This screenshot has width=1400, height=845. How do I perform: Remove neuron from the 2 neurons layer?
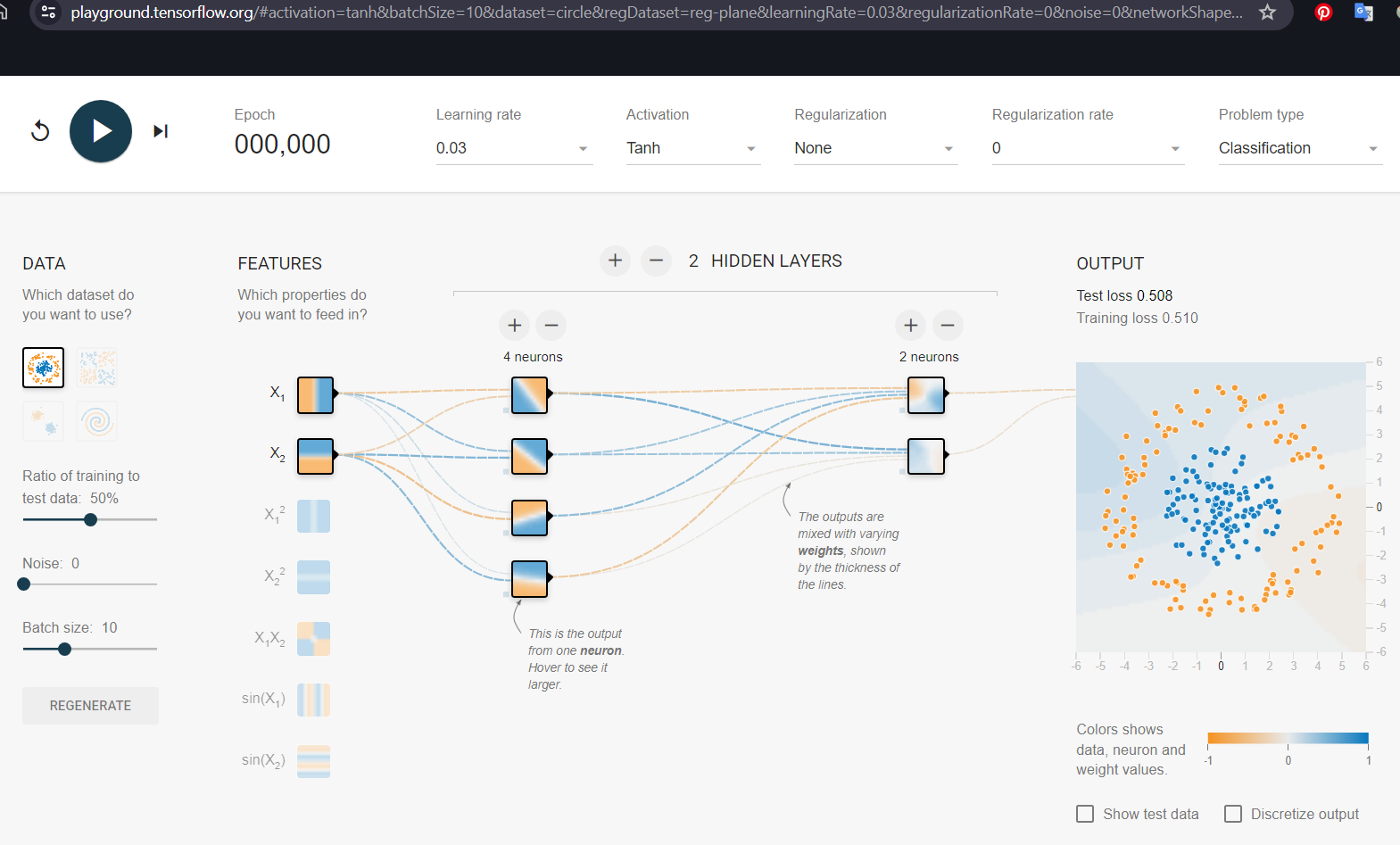pyautogui.click(x=948, y=326)
